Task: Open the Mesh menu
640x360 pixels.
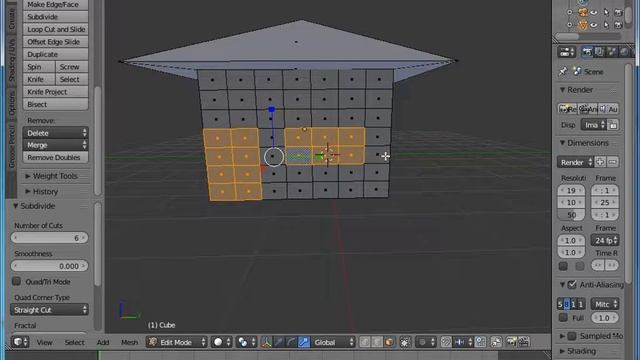Action: click(x=129, y=342)
